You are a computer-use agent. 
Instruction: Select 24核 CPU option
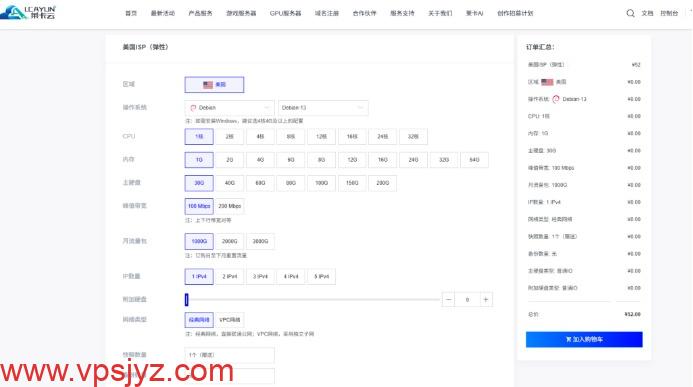click(383, 137)
